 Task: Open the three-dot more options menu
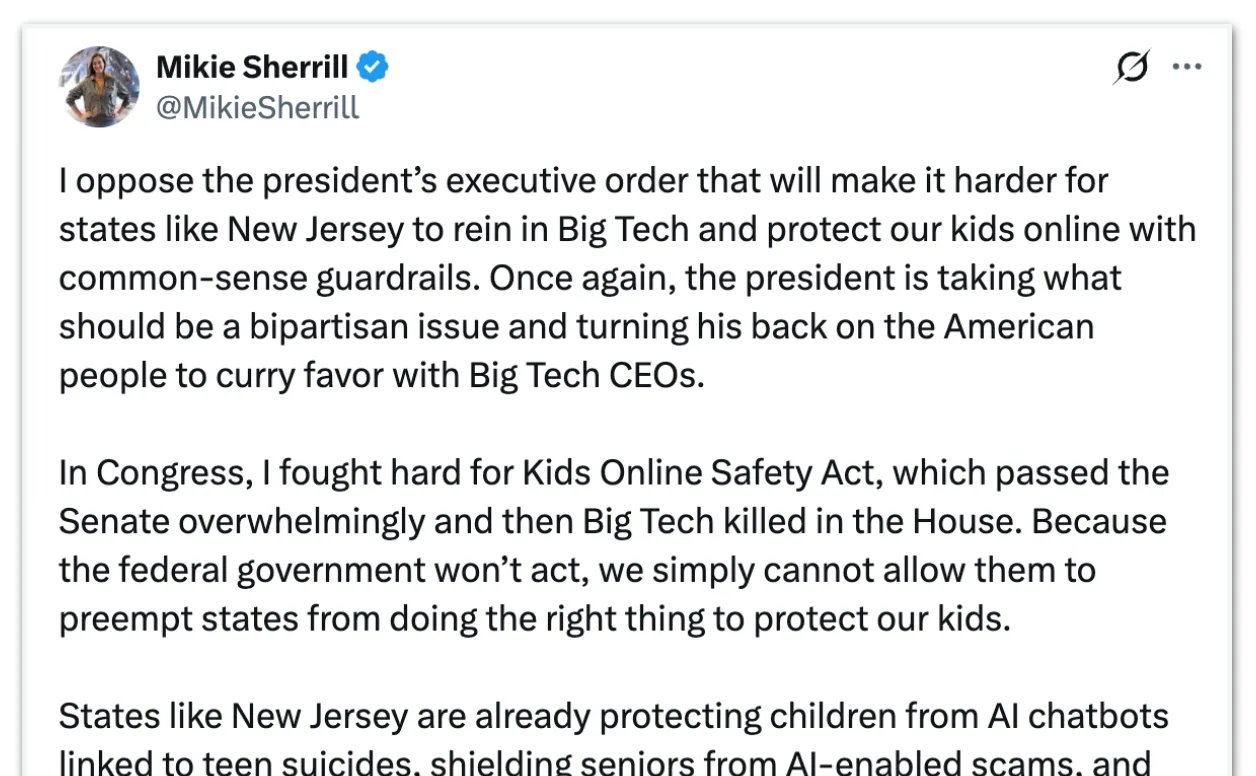(1186, 67)
